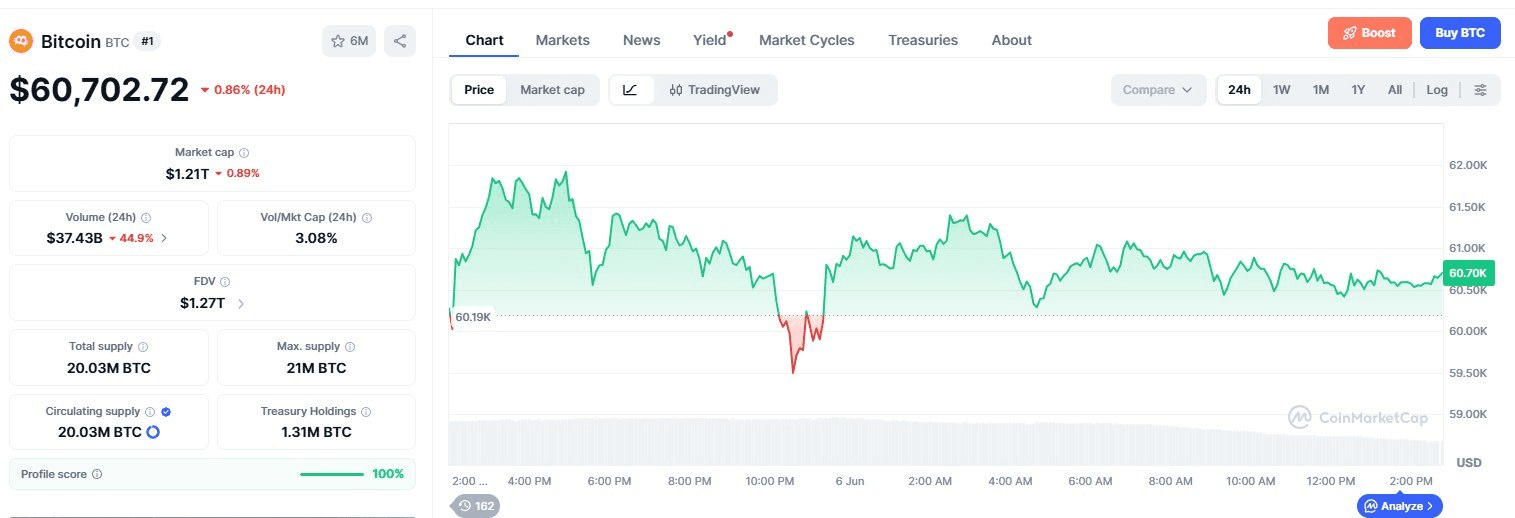Click the verified circulating supply badge
Viewport: 1515px width, 518px height.
166,412
